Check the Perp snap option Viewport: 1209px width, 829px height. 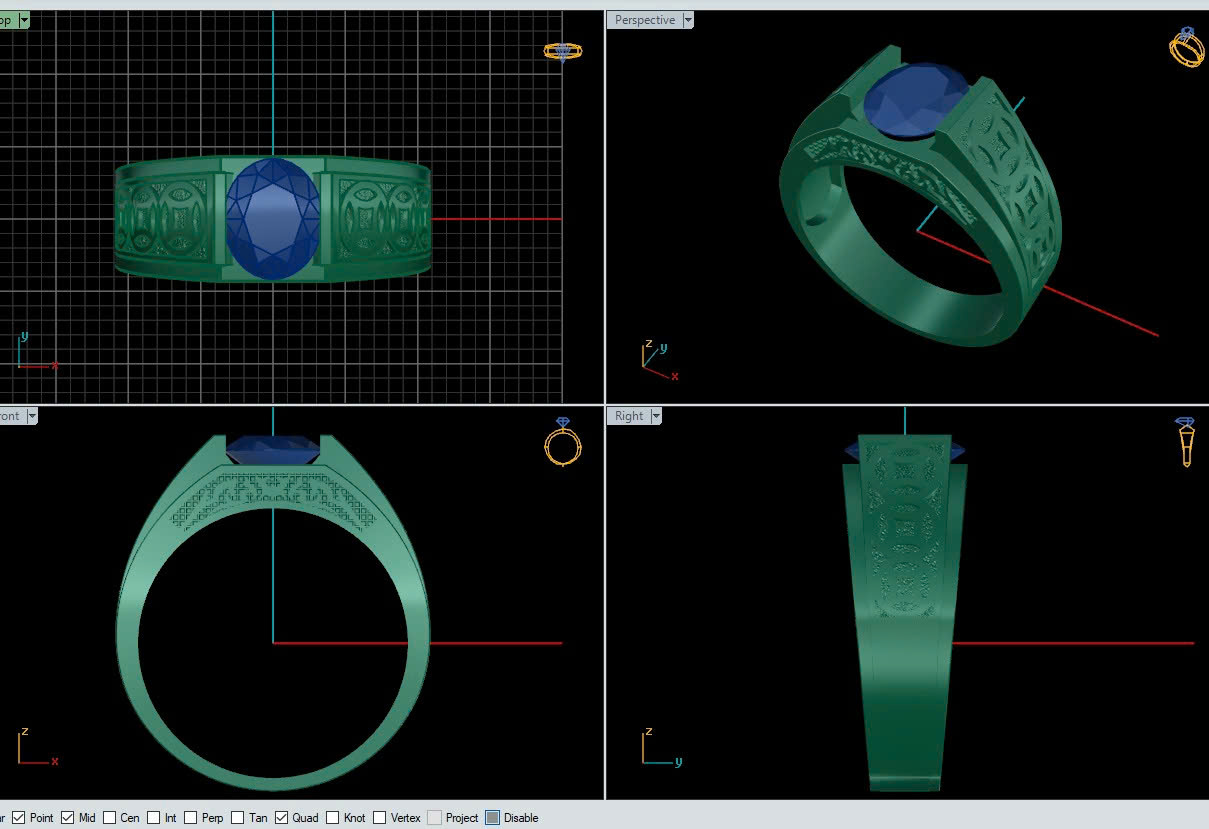191,818
